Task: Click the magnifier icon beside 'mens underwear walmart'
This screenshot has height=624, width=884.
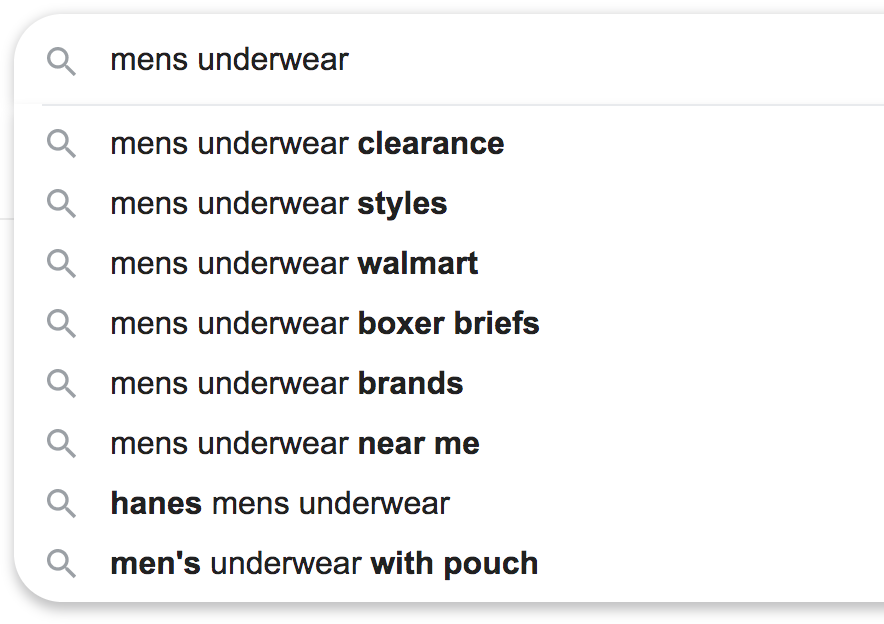Action: (61, 264)
